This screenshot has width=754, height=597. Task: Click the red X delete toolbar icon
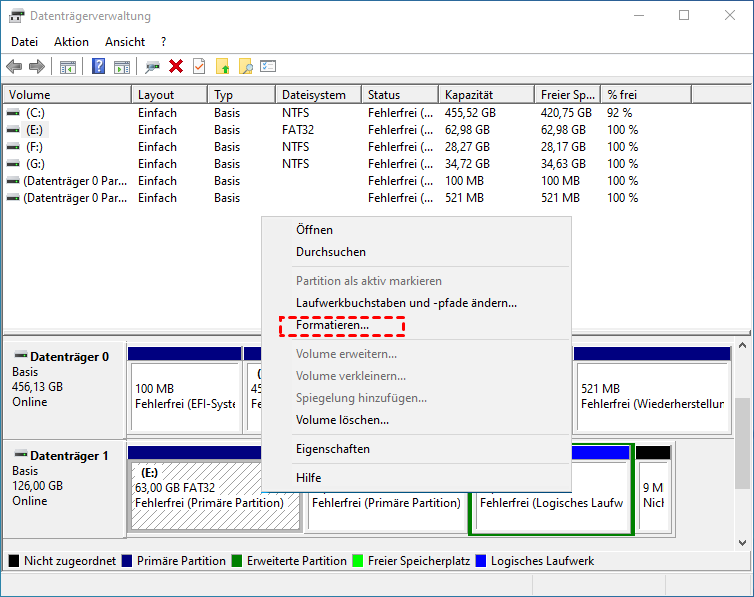(176, 66)
